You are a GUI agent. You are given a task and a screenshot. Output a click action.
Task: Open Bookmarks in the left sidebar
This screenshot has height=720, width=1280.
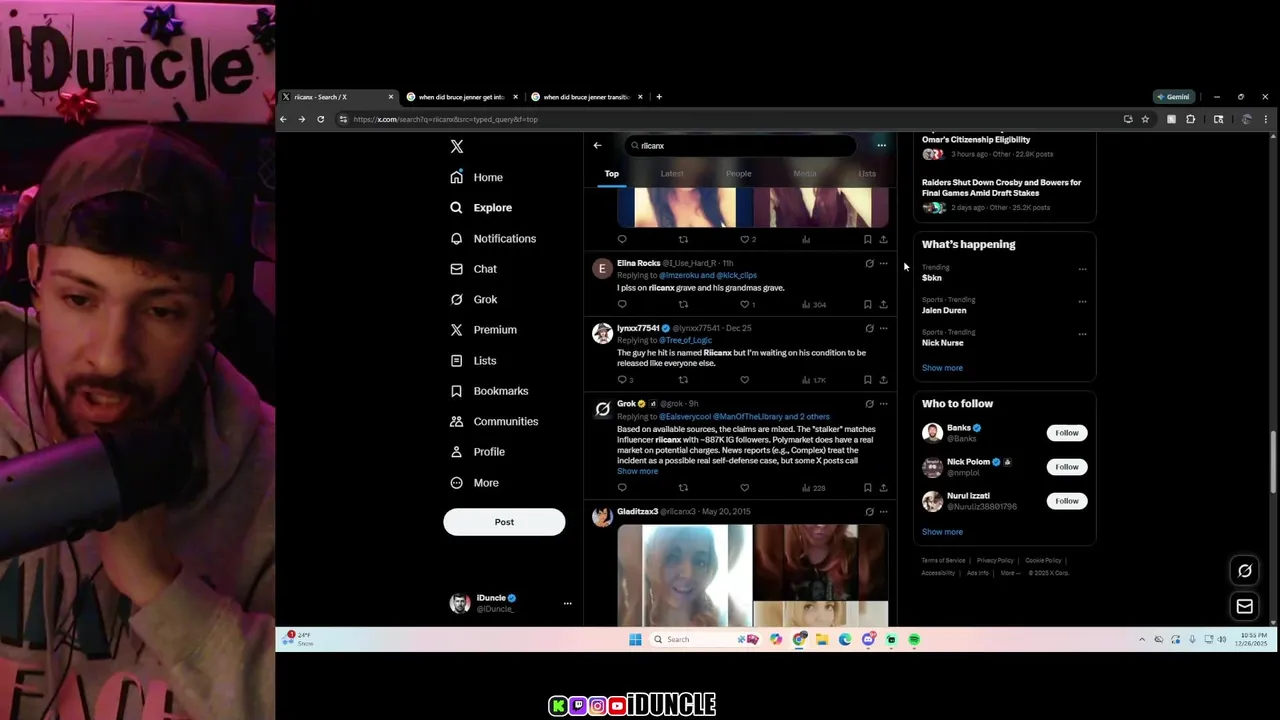coord(489,391)
